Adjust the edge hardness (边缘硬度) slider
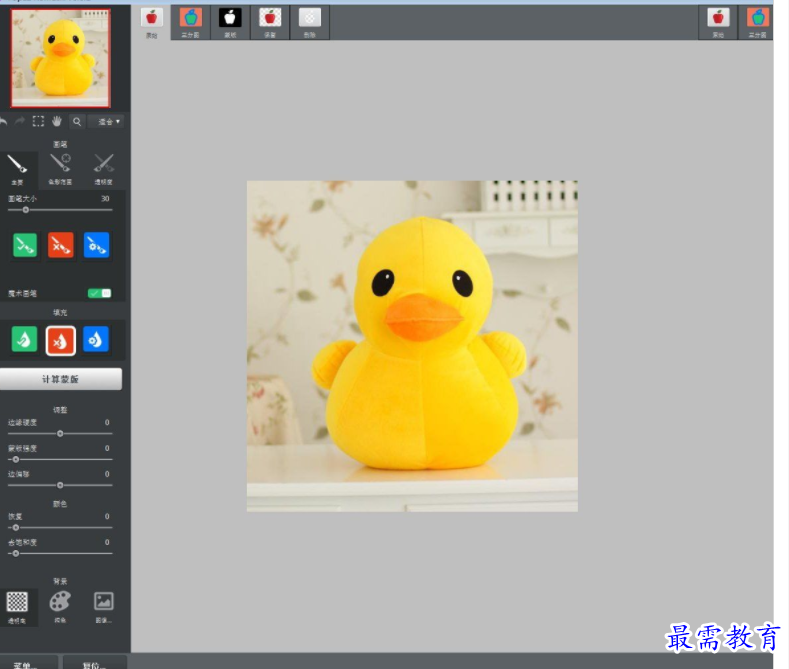789x669 pixels. [x=60, y=433]
